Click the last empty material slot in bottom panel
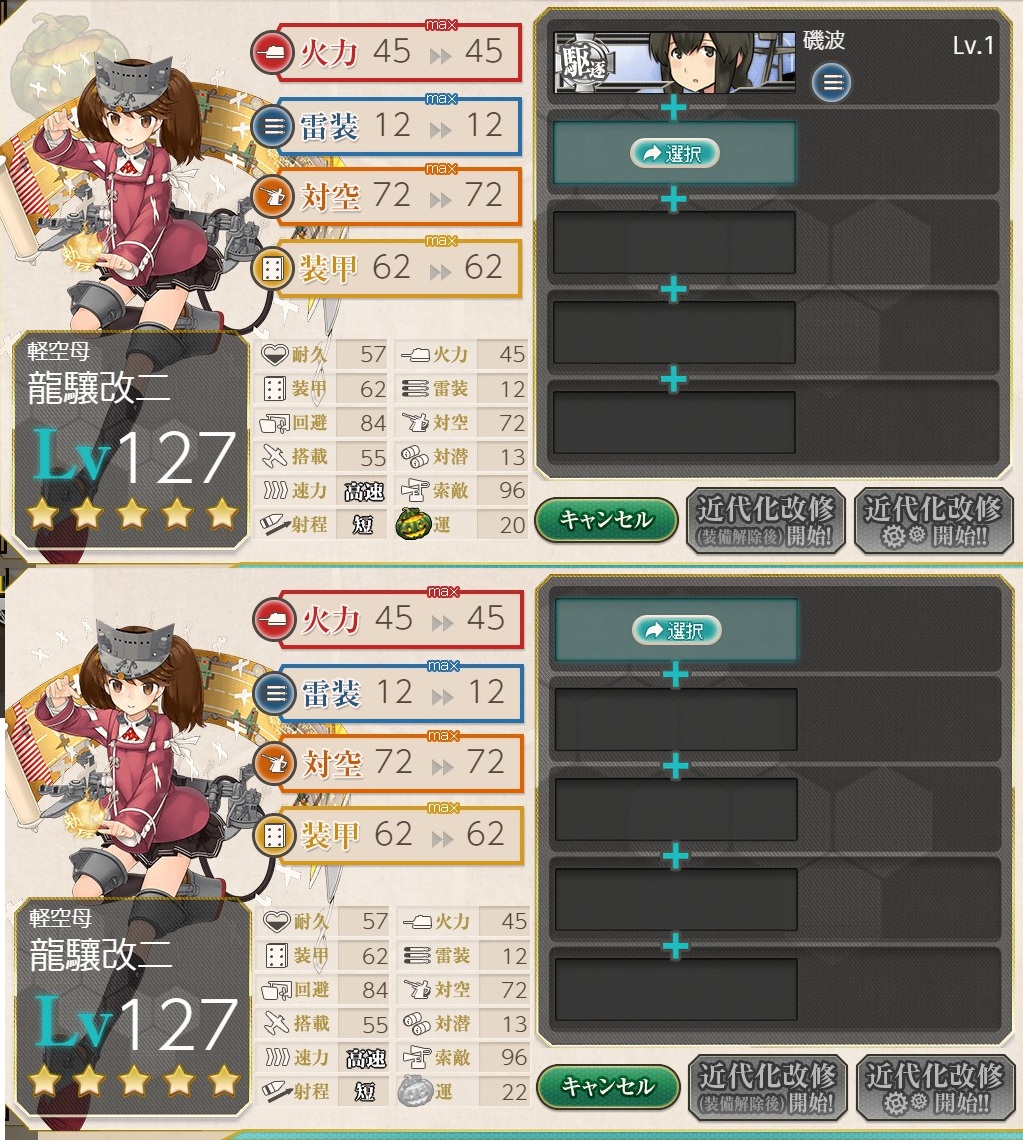Viewport: 1023px width, 1140px height. coord(676,990)
